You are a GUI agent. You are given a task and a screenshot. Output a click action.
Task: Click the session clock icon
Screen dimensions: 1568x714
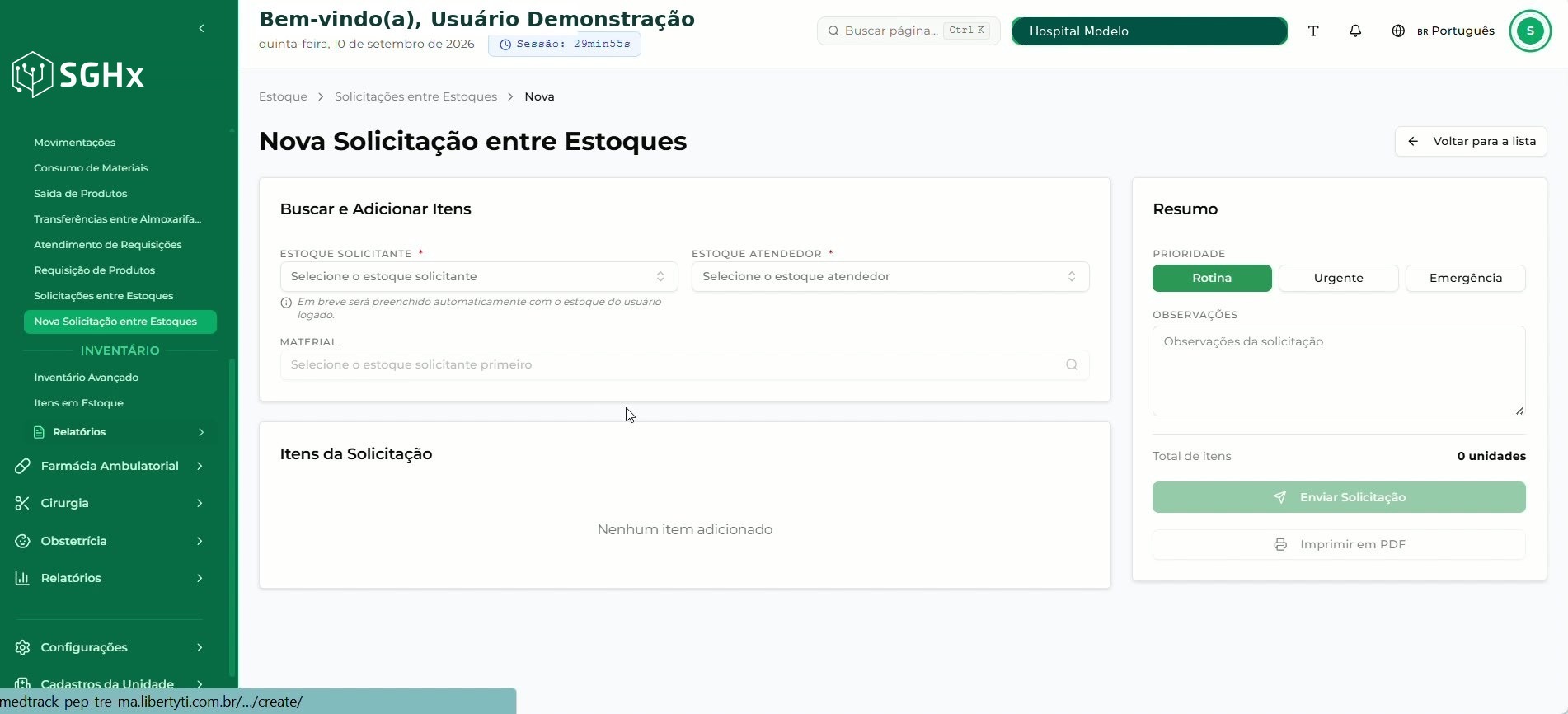505,45
